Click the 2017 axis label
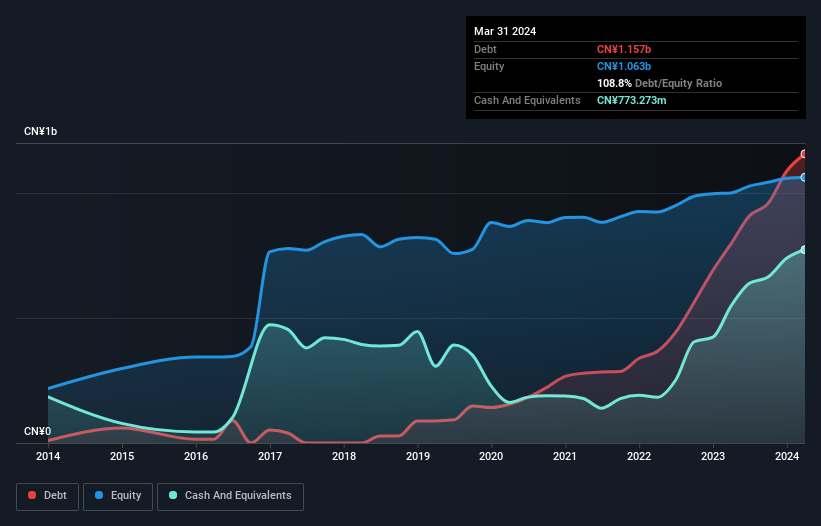The width and height of the screenshot is (821, 526). click(x=270, y=456)
